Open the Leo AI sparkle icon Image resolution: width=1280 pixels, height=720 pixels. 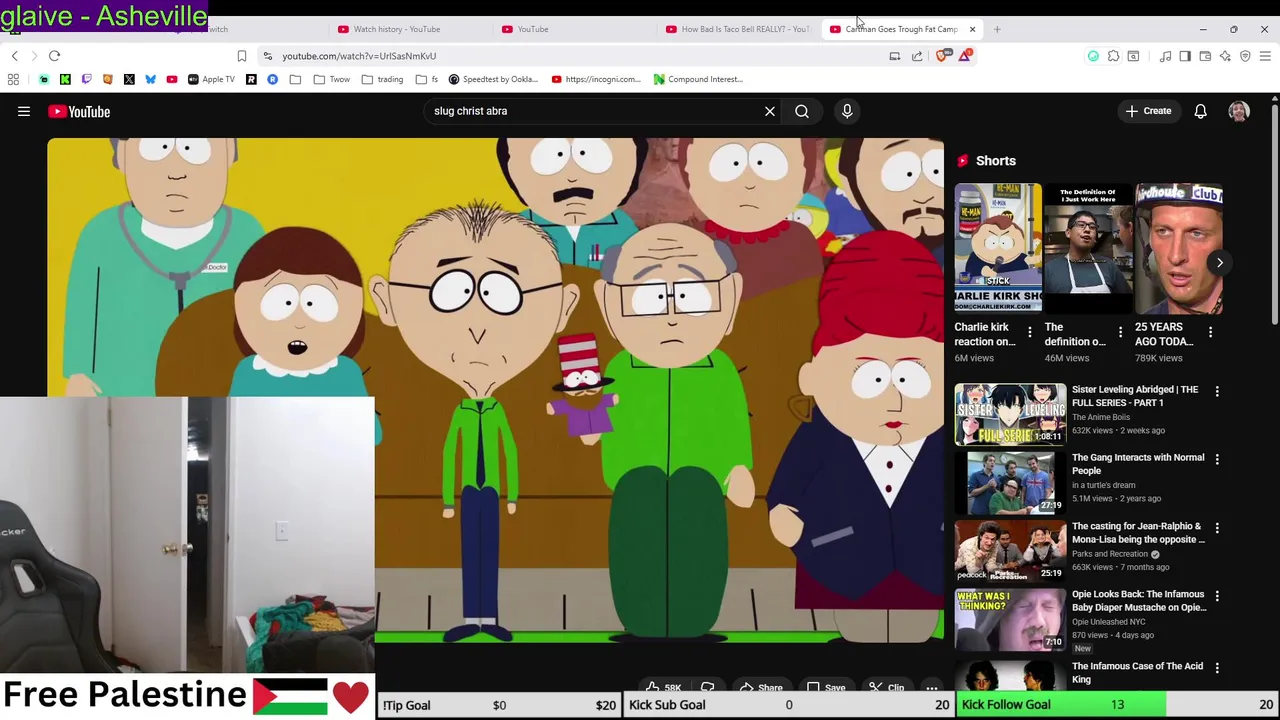point(1225,56)
